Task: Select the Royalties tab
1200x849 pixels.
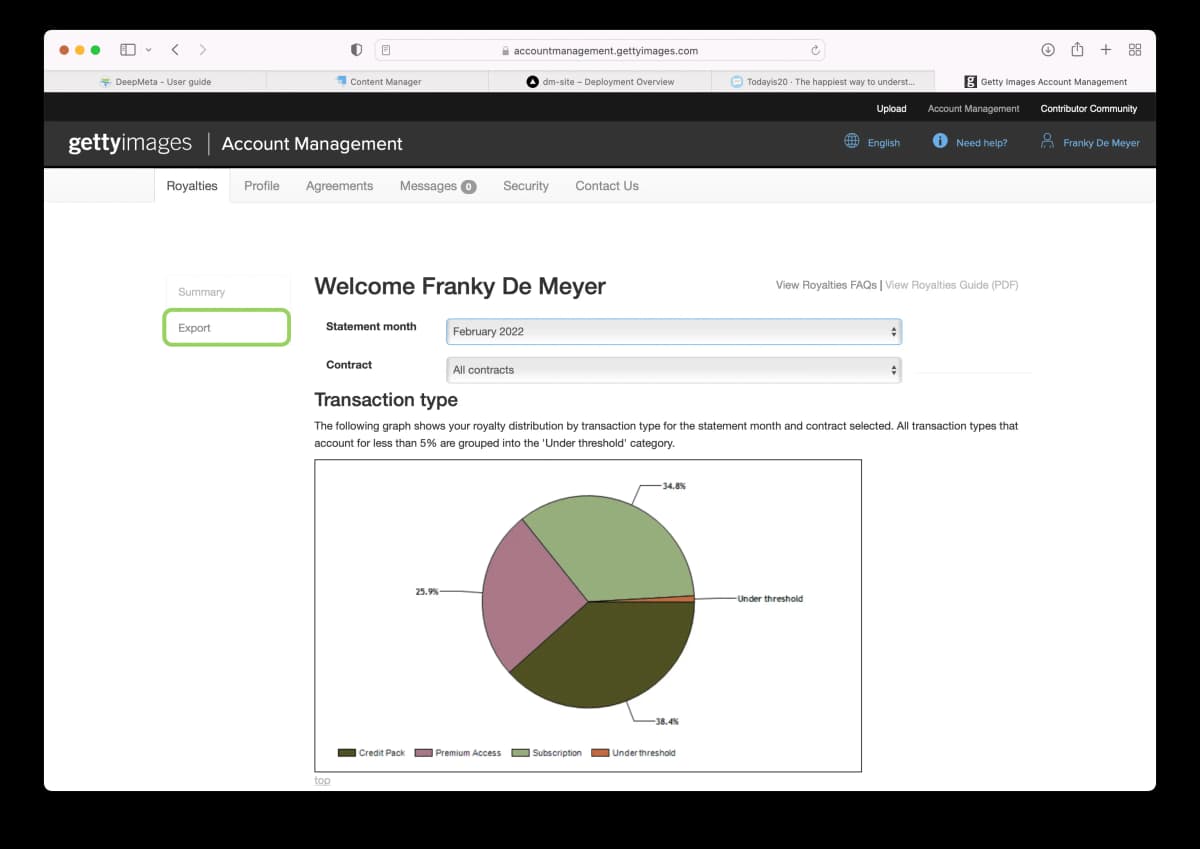Action: [192, 186]
